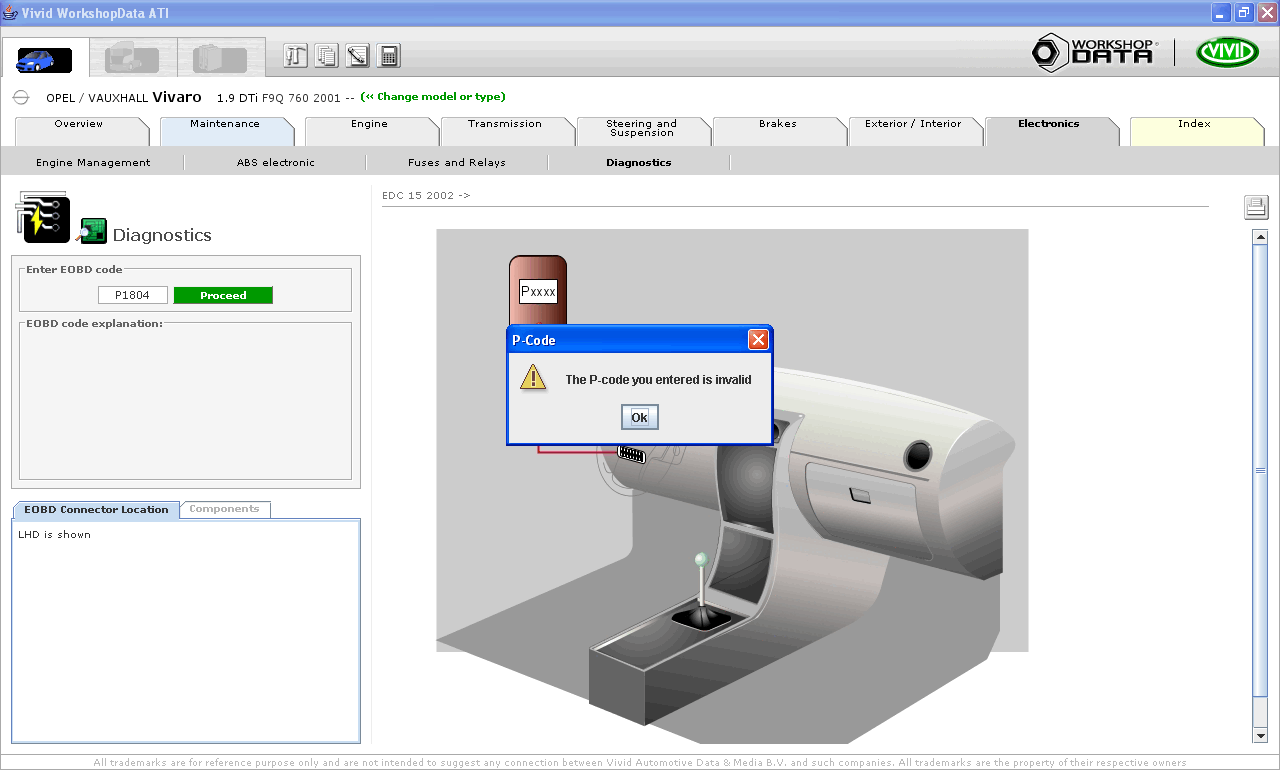Viewport: 1280px width, 770px height.
Task: Click the Opel brand logo
Action: click(20, 97)
